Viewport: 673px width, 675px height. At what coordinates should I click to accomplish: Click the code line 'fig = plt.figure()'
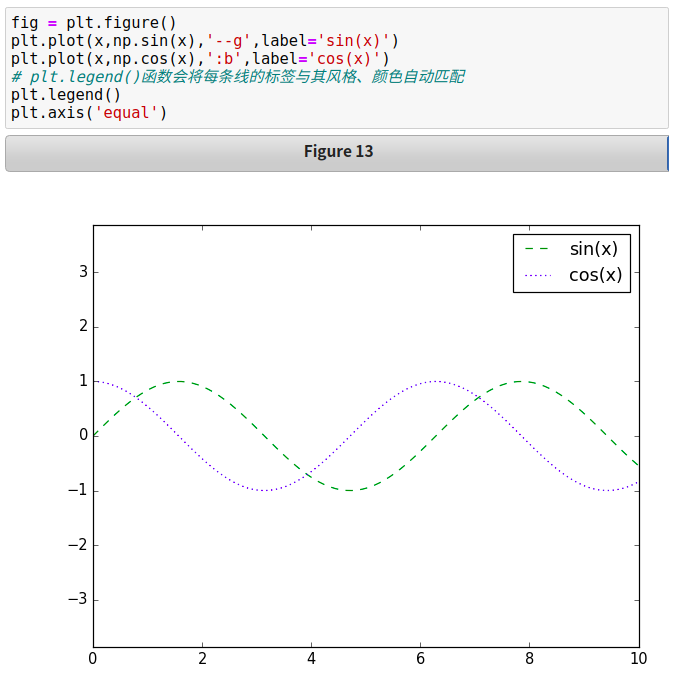click(93, 22)
